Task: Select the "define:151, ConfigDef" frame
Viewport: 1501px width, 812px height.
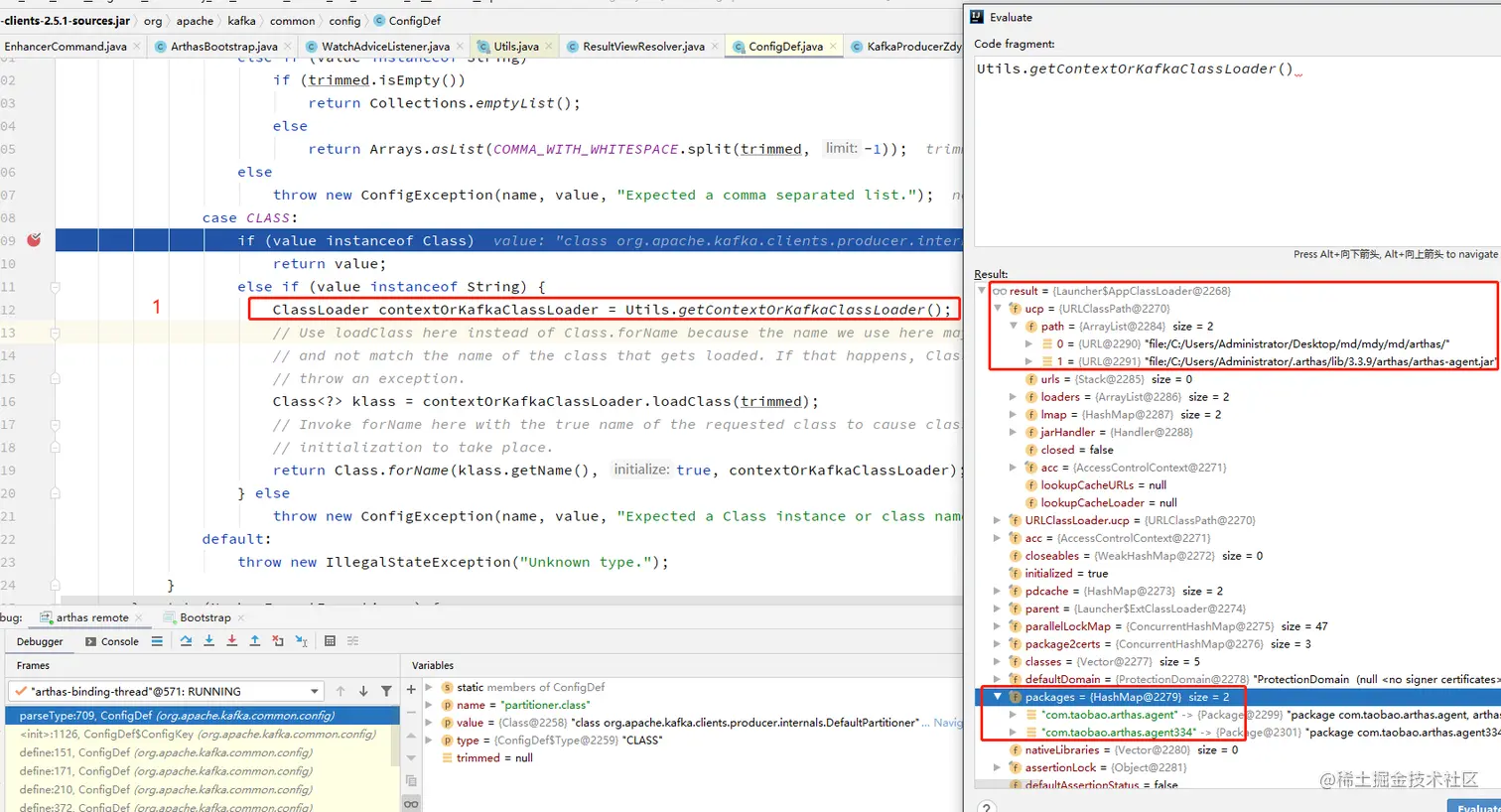Action: pos(199,752)
